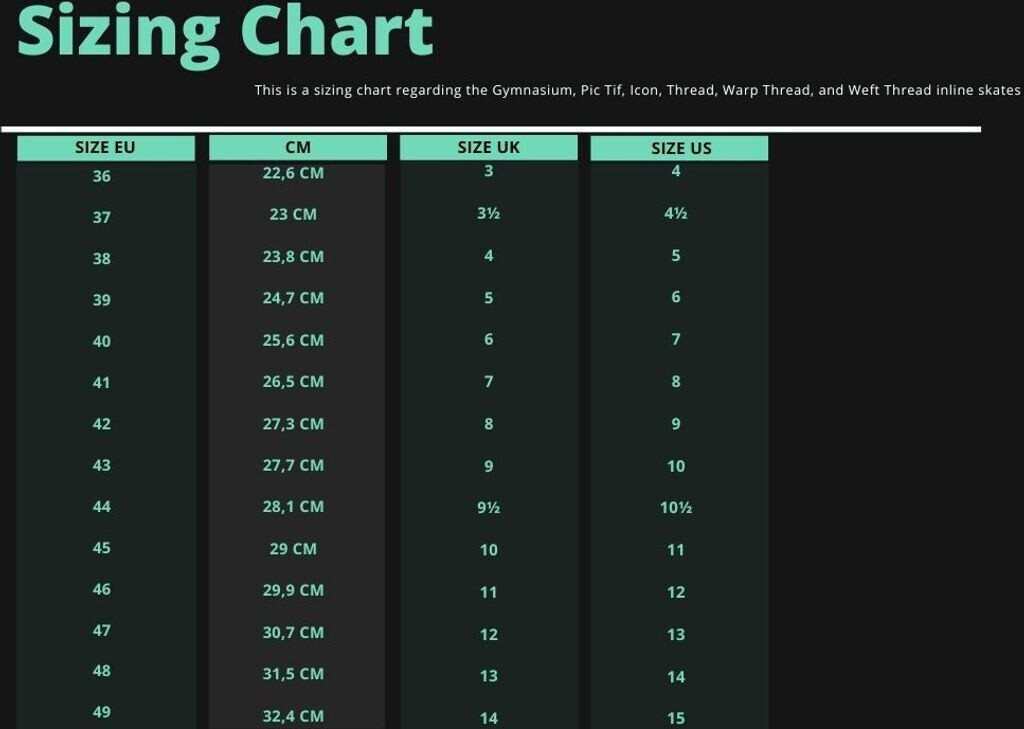Click the inline skates description text
The width and height of the screenshot is (1024, 729).
click(637, 90)
